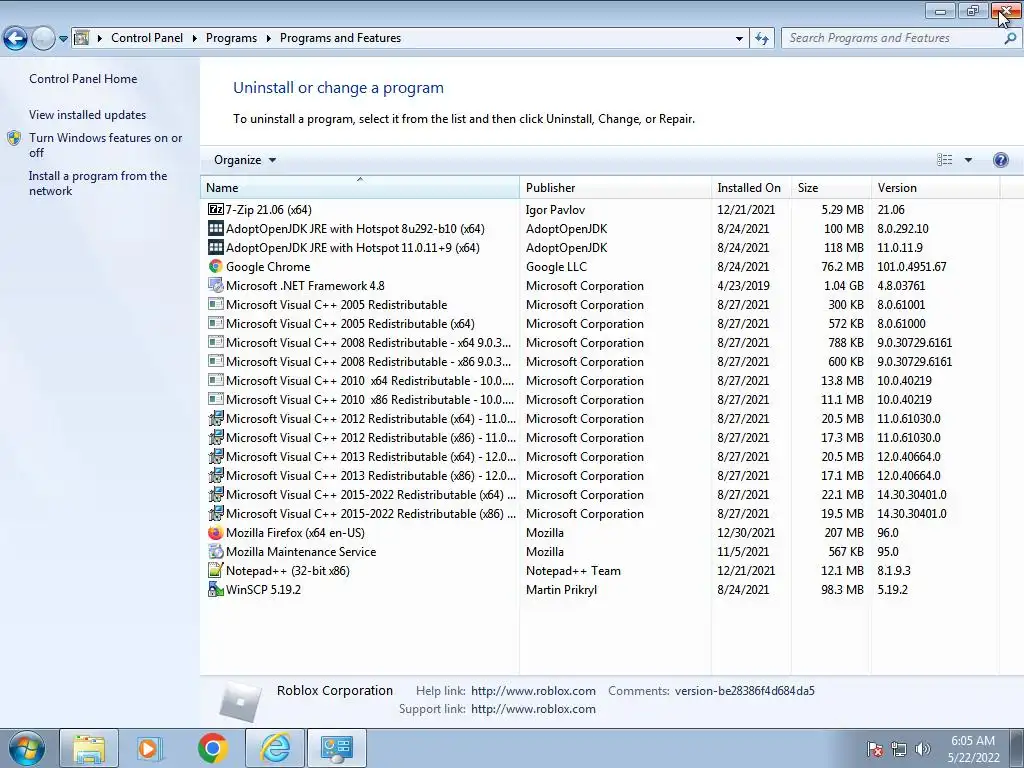Expand the view options dropdown arrow
The height and width of the screenshot is (768, 1024).
968,160
